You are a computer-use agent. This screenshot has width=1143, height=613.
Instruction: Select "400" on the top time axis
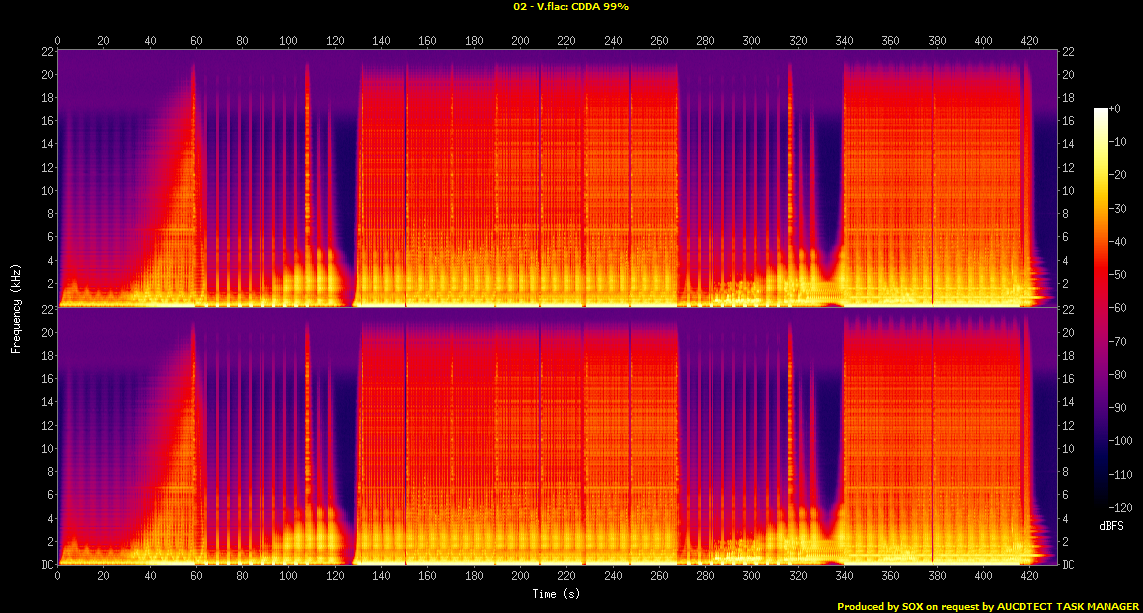[983, 41]
